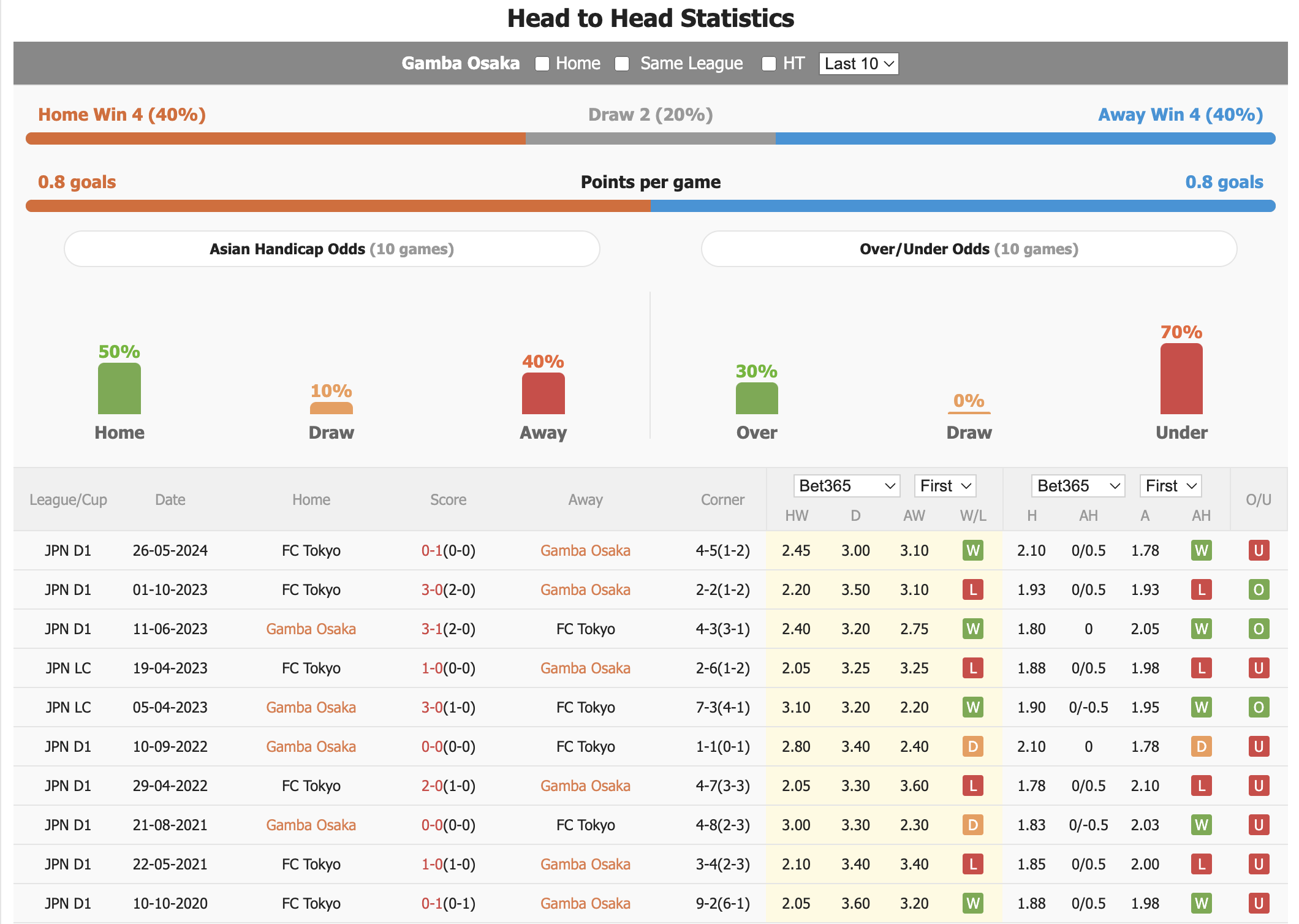
Task: Click AH result badge L in 29-04-2022 row
Action: [x=1202, y=786]
